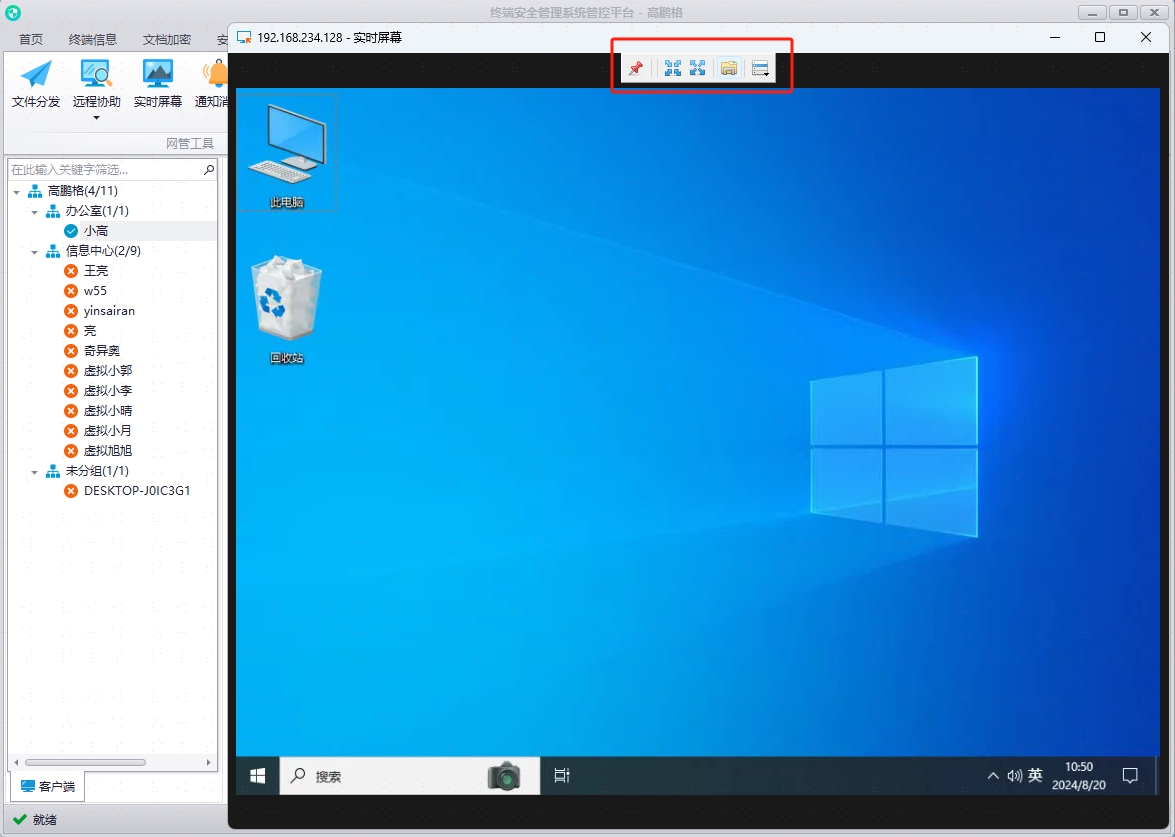Screen dimensions: 1175x837
Task: Click the remote taskbar 搜索 box
Action: 410,776
